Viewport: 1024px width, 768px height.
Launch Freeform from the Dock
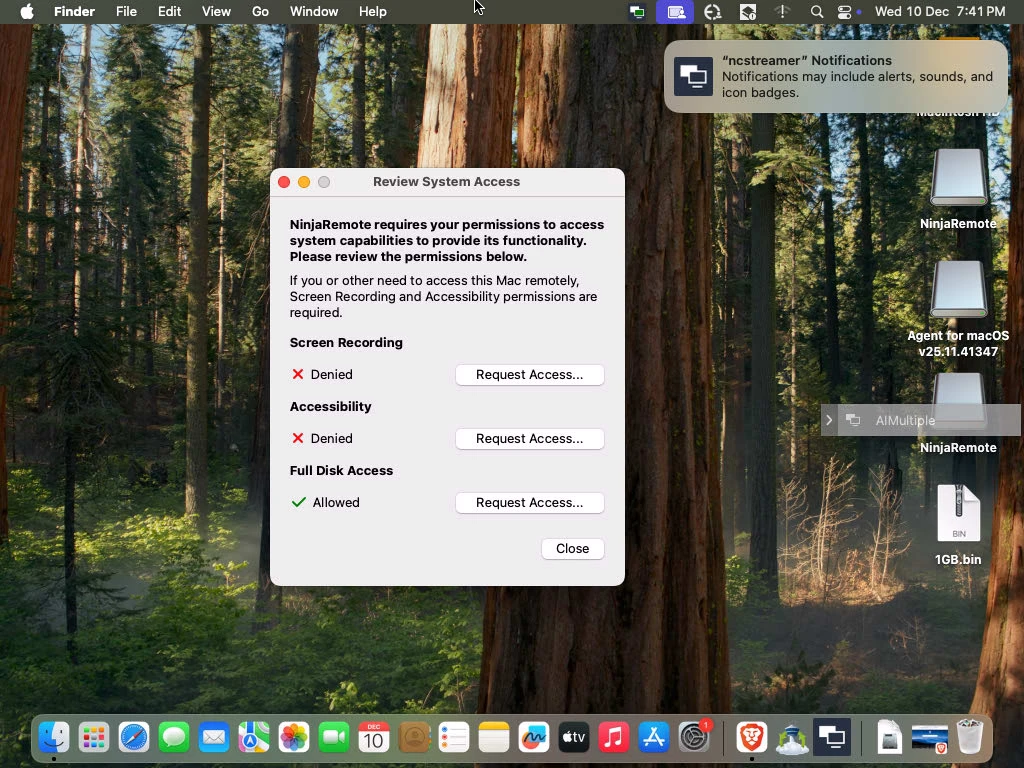tap(534, 737)
